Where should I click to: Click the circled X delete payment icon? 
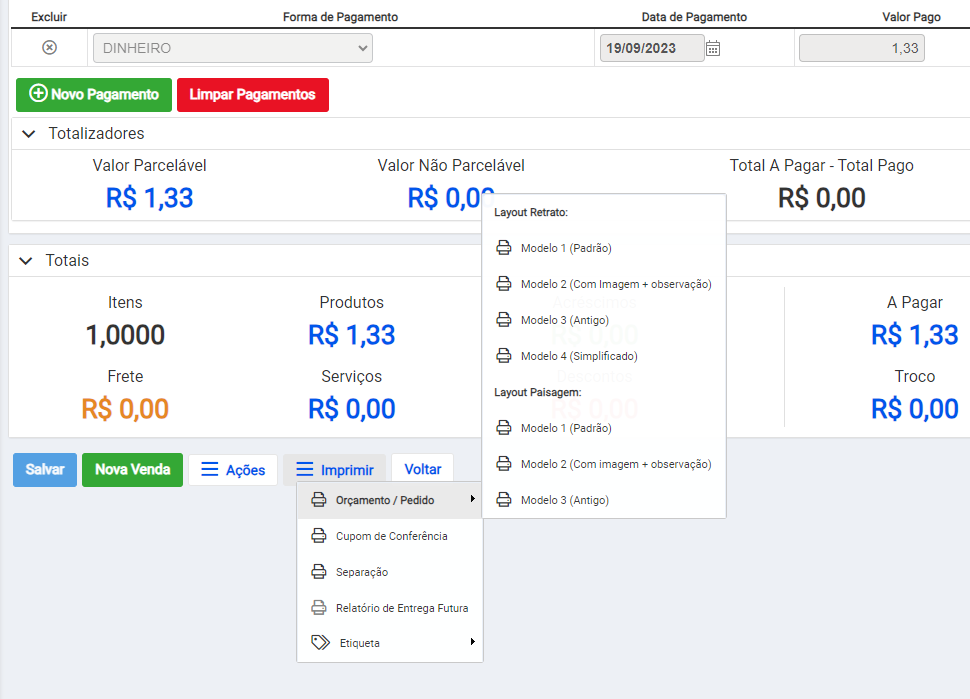[x=49, y=48]
